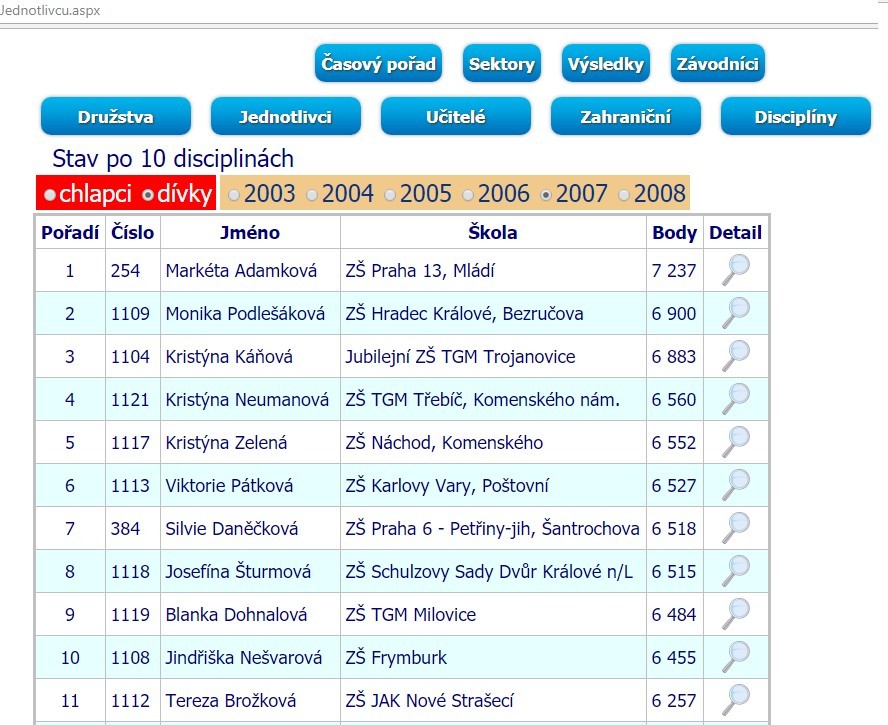
Task: Click start number 254
Action: point(125,271)
